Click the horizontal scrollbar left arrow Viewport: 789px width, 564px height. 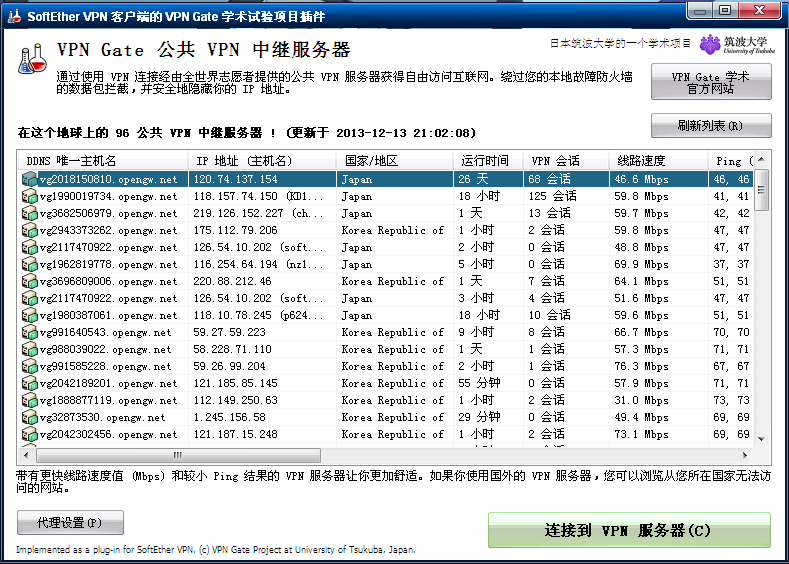(x=26, y=455)
